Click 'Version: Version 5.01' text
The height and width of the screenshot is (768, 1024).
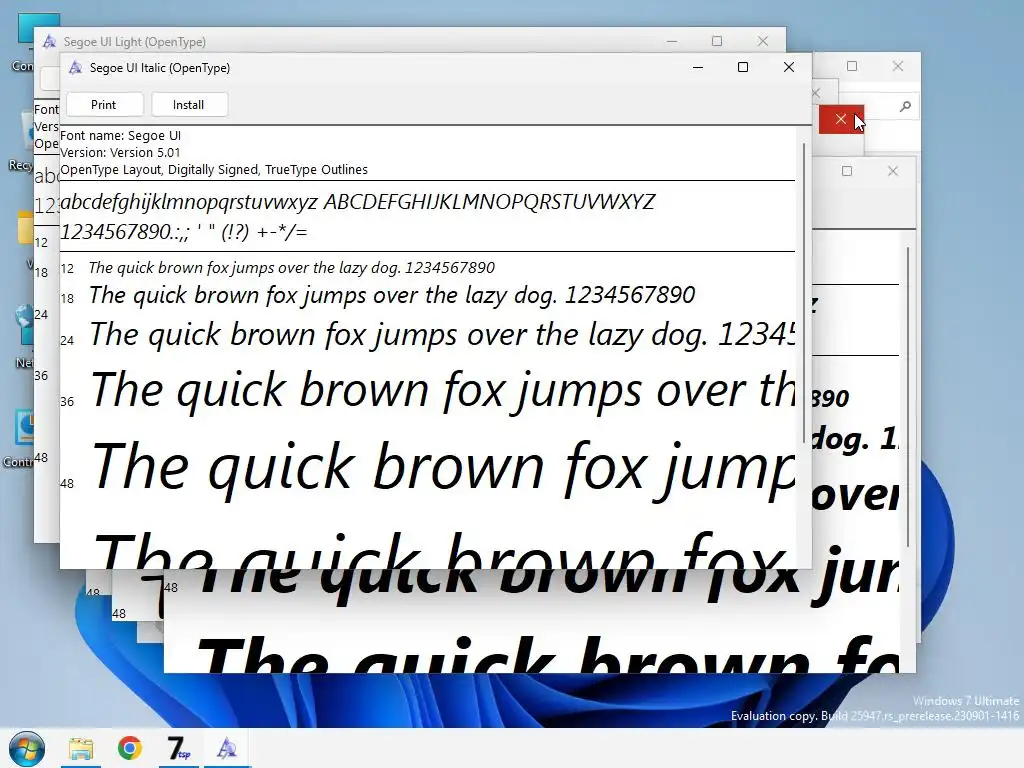120,153
